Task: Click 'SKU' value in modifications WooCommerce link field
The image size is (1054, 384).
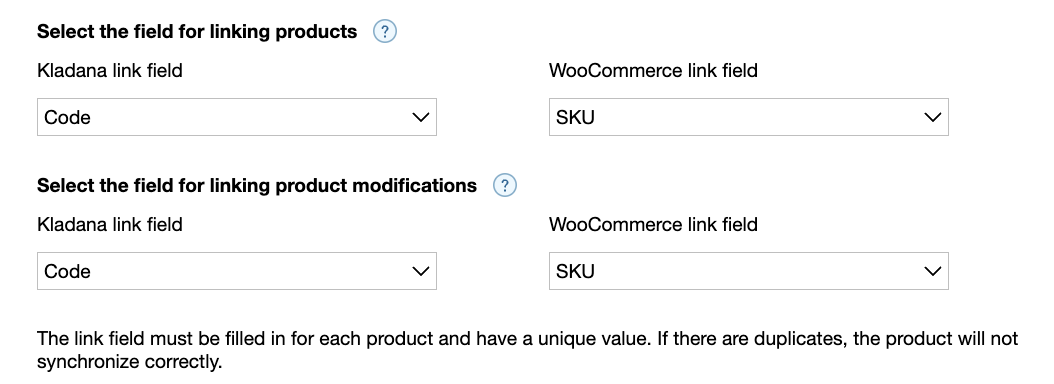Action: point(575,271)
